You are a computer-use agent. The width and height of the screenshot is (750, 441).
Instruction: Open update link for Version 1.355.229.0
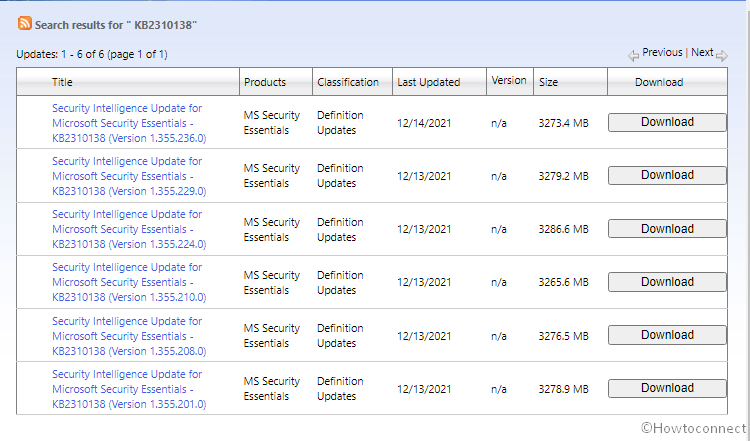pos(128,176)
